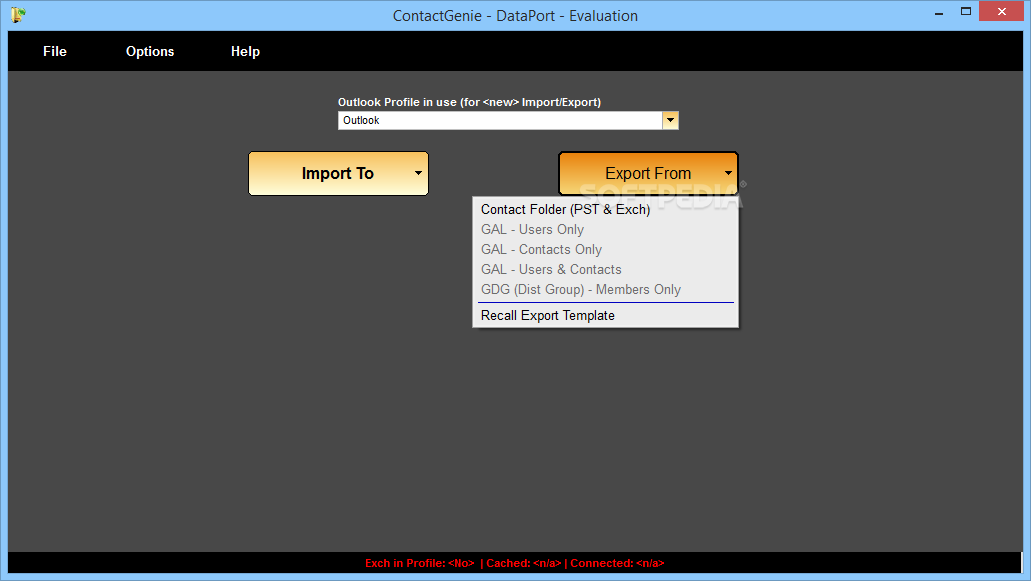Click the Outlook Profile in use label

[x=469, y=102]
